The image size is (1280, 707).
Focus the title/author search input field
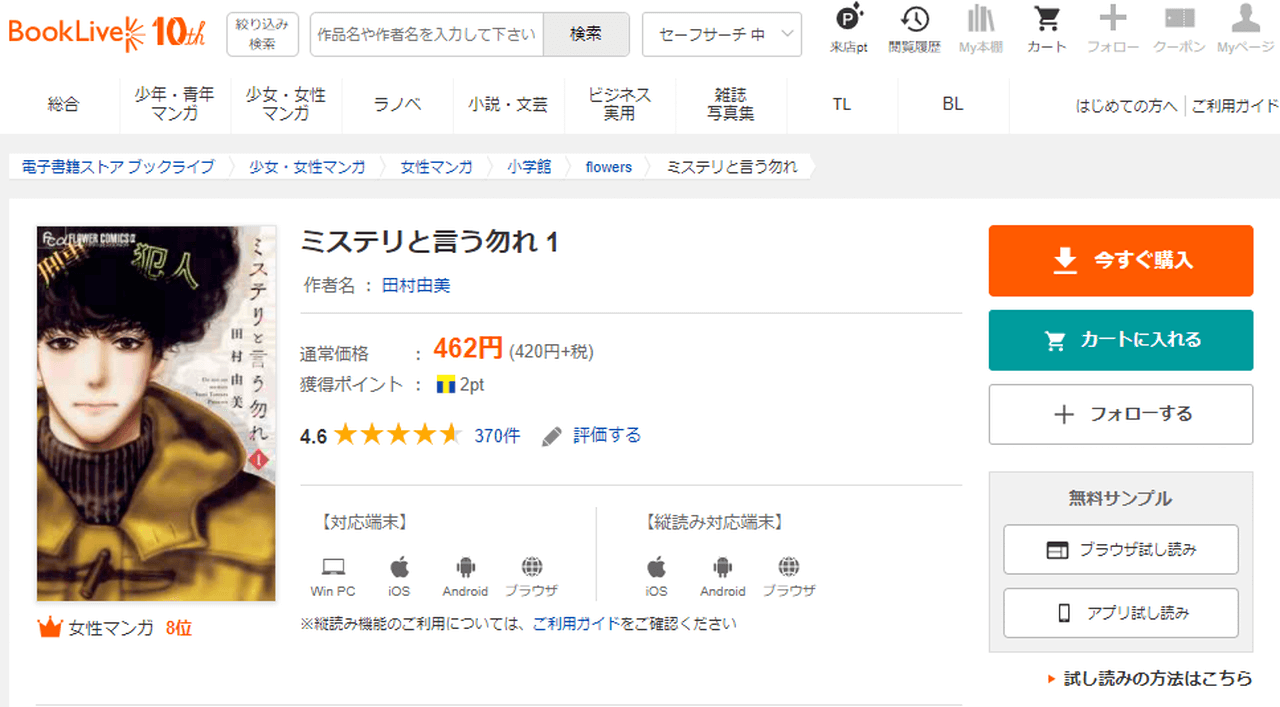tap(427, 34)
